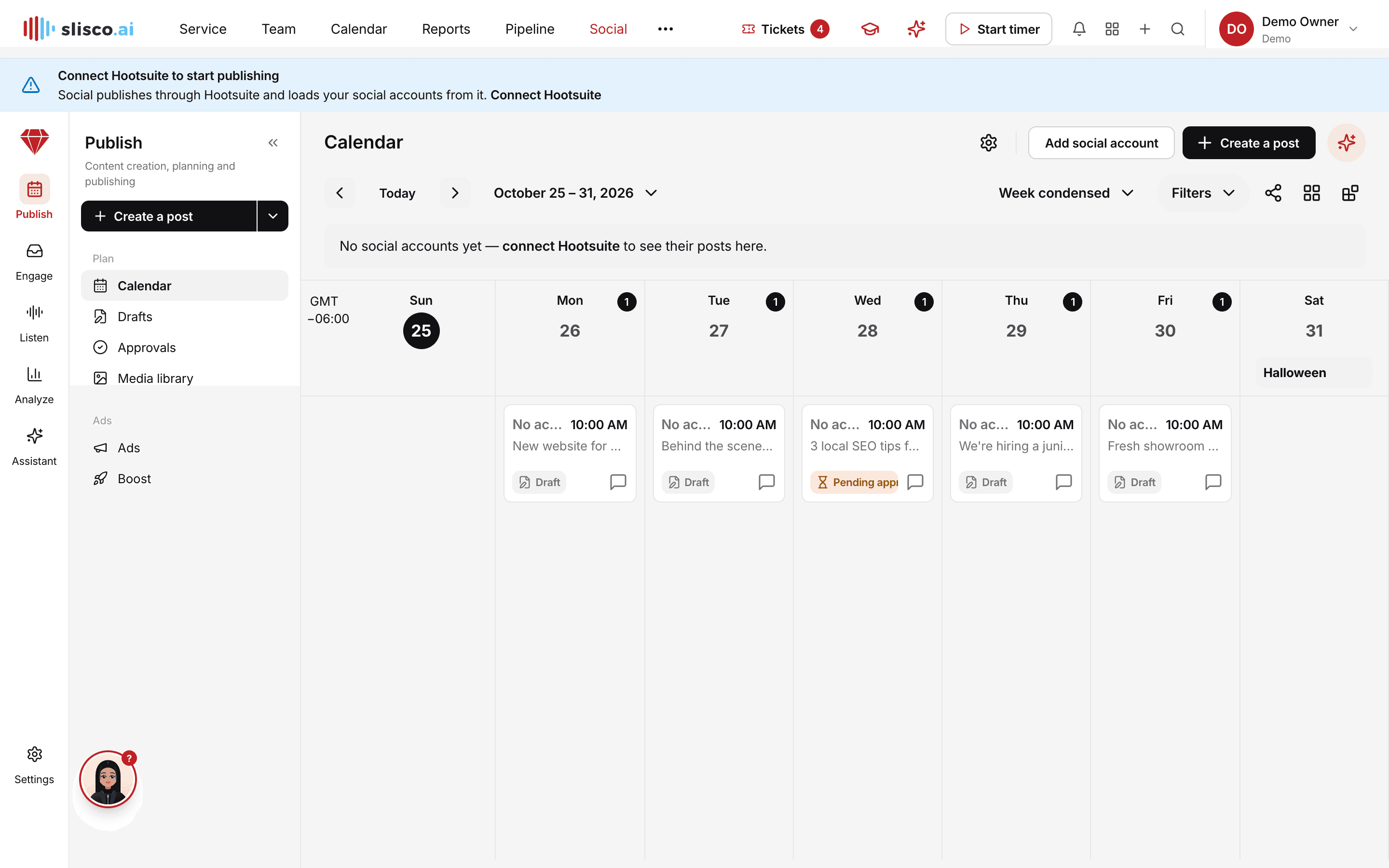The height and width of the screenshot is (868, 1389).
Task: Open the Analyze section
Action: [x=34, y=385]
